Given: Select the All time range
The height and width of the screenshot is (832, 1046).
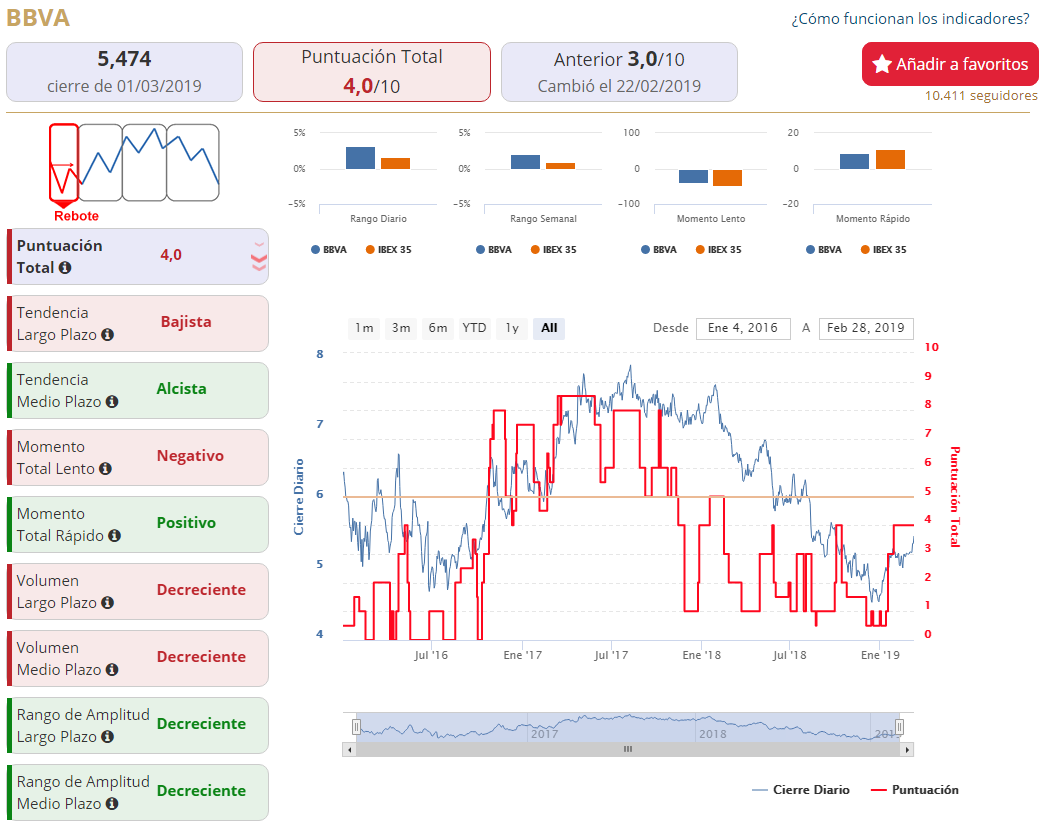Looking at the screenshot, I should coord(549,328).
